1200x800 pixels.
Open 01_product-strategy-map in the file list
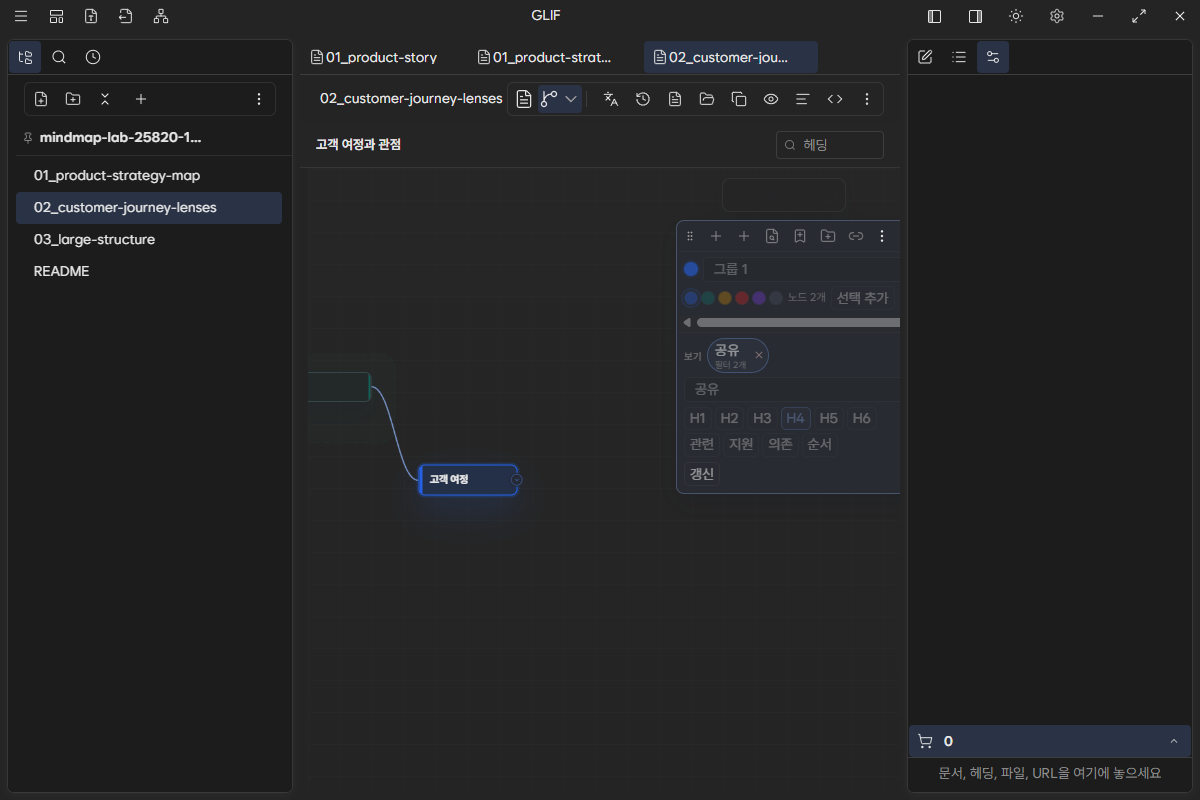pyautogui.click(x=149, y=176)
